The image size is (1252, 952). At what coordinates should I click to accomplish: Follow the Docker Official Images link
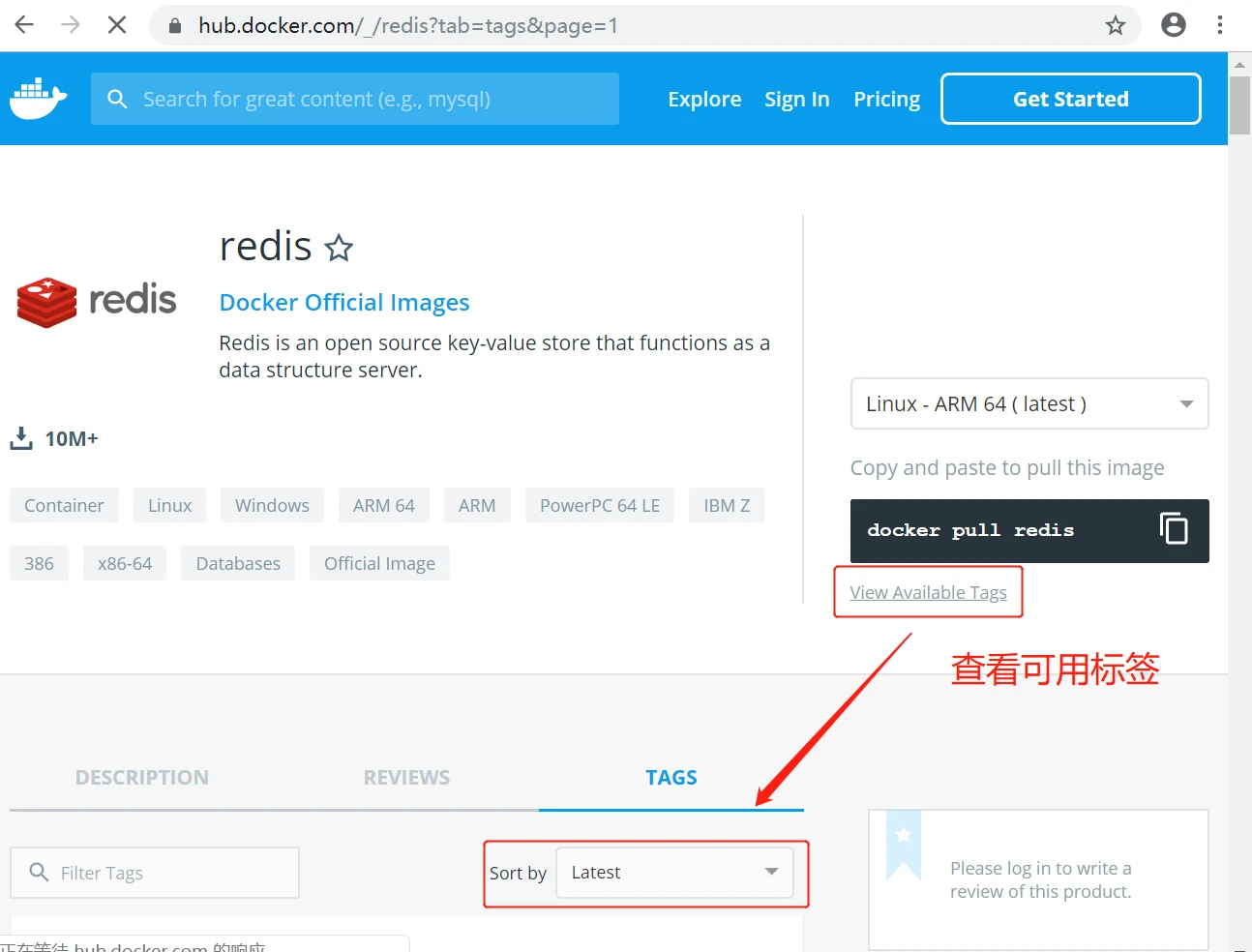click(343, 303)
